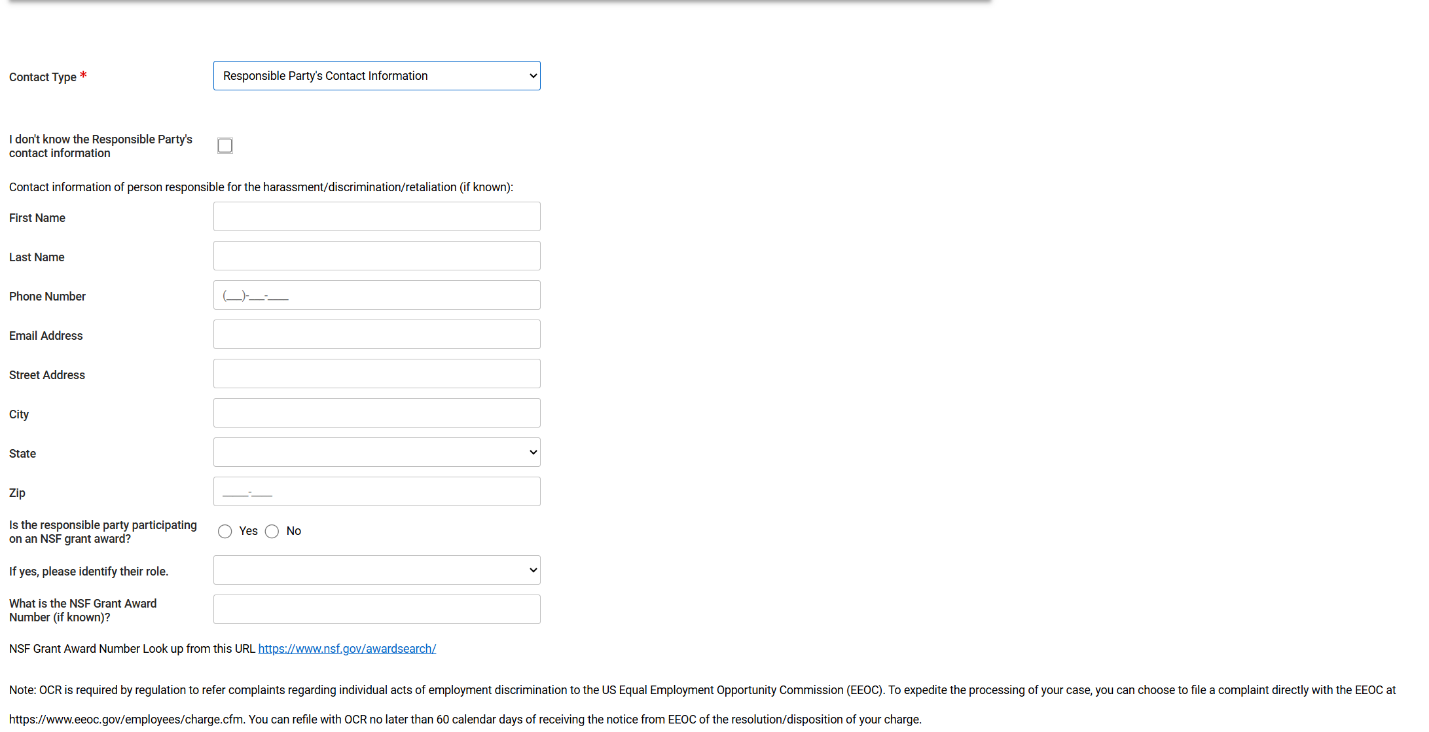Open the Contact Type dropdown
1429x732 pixels.
point(376,76)
